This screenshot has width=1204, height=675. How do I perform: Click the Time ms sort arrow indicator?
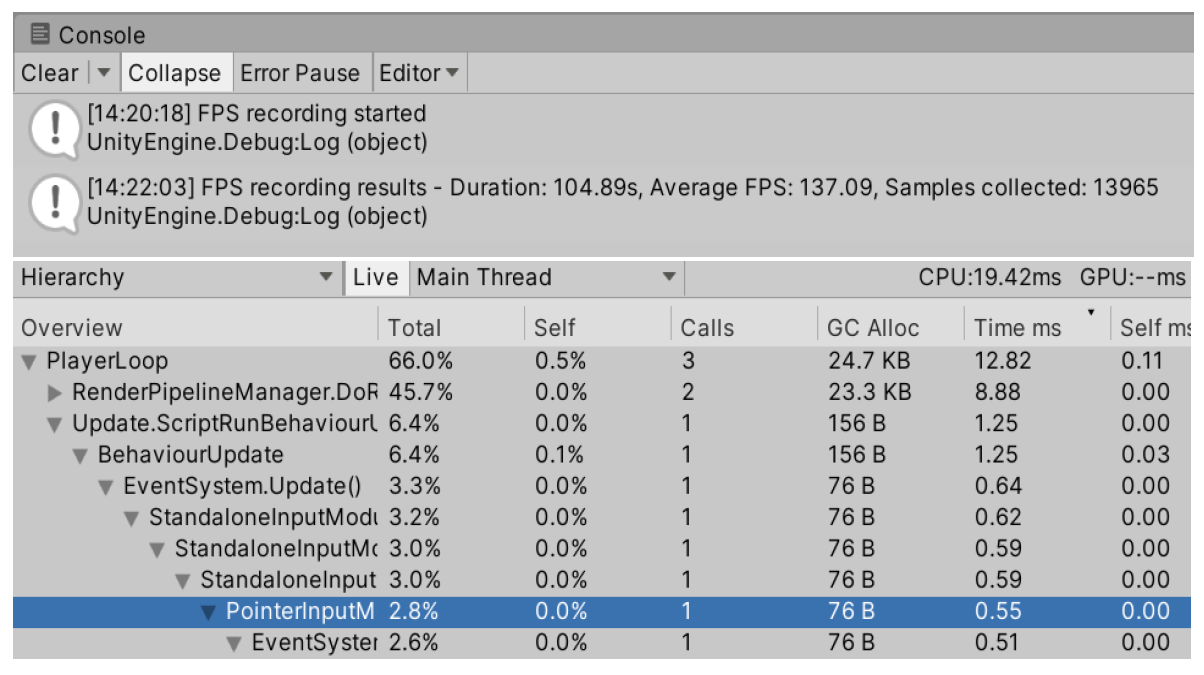tap(1090, 313)
